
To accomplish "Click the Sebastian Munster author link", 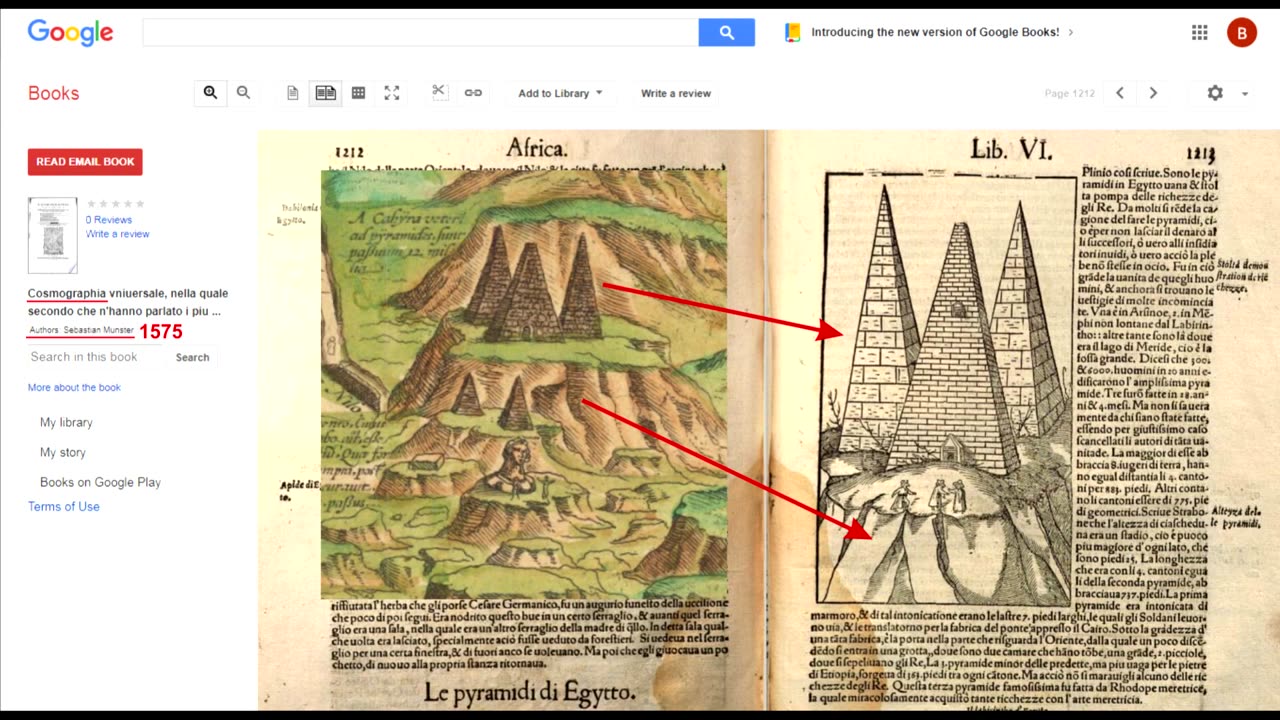I will (x=98, y=330).
